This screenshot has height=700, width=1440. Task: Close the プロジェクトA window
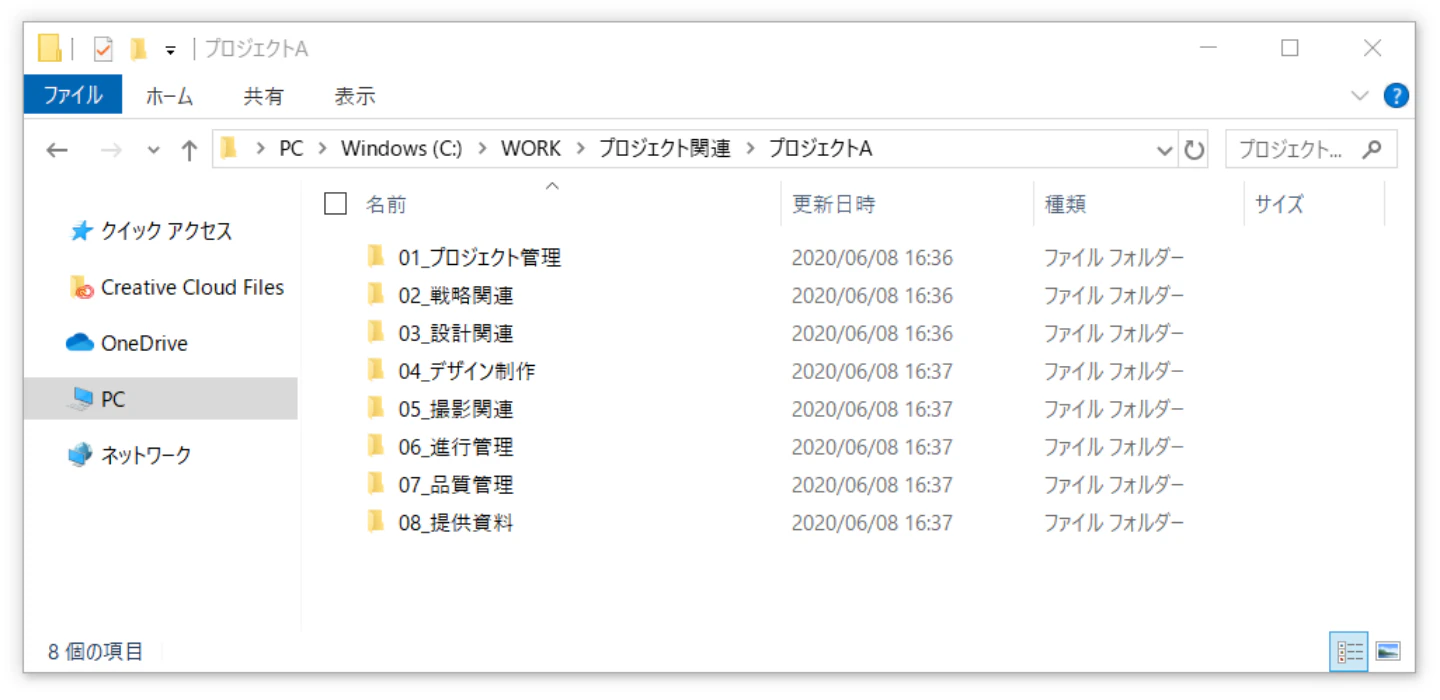coord(1372,48)
